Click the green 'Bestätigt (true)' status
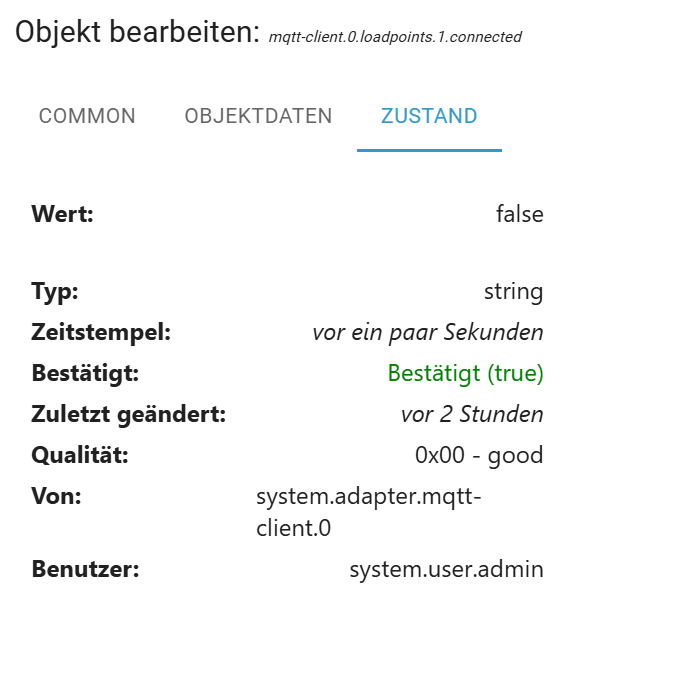The image size is (673, 691). click(x=465, y=374)
